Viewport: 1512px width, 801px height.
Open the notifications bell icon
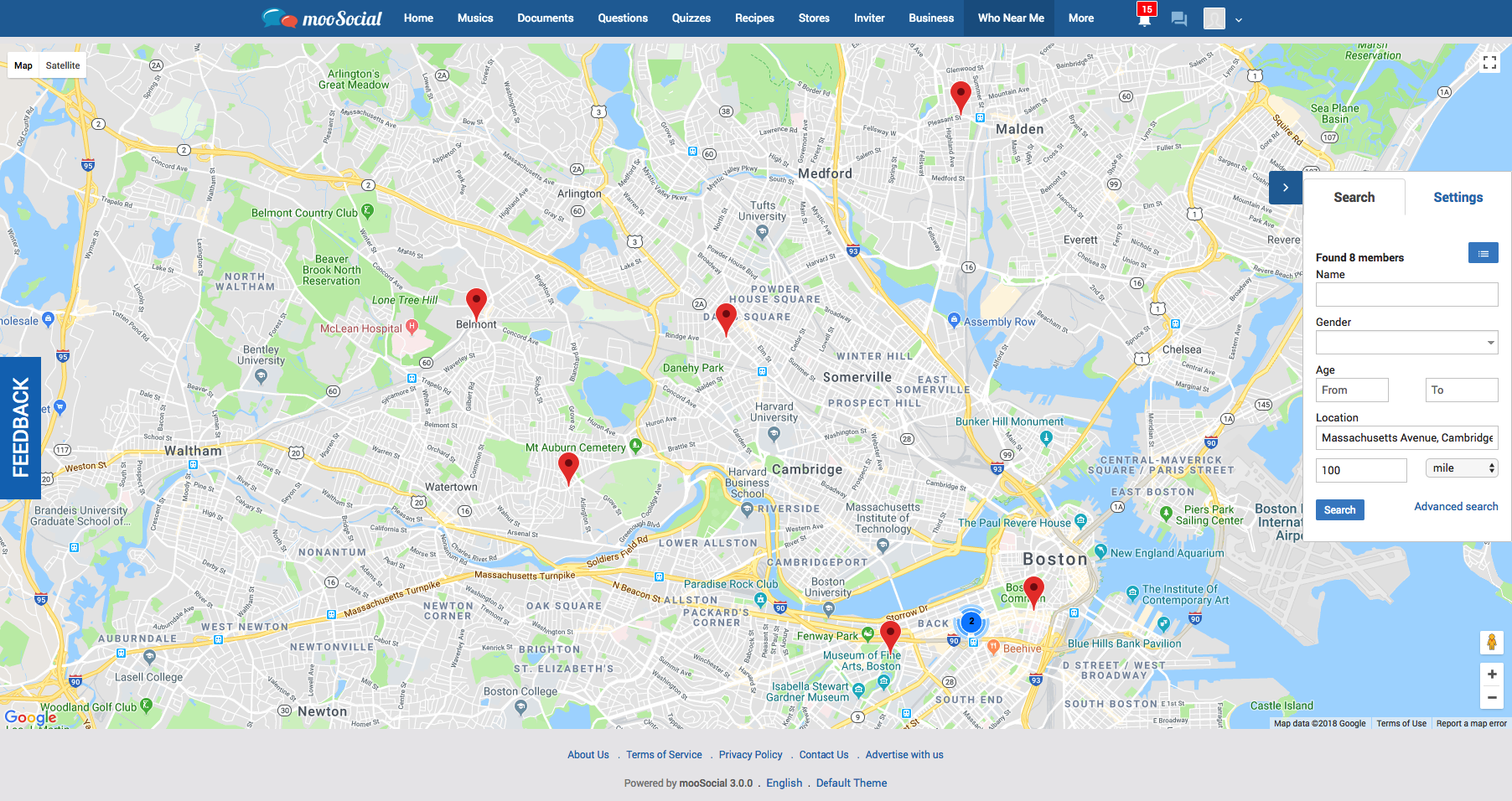click(x=1144, y=19)
